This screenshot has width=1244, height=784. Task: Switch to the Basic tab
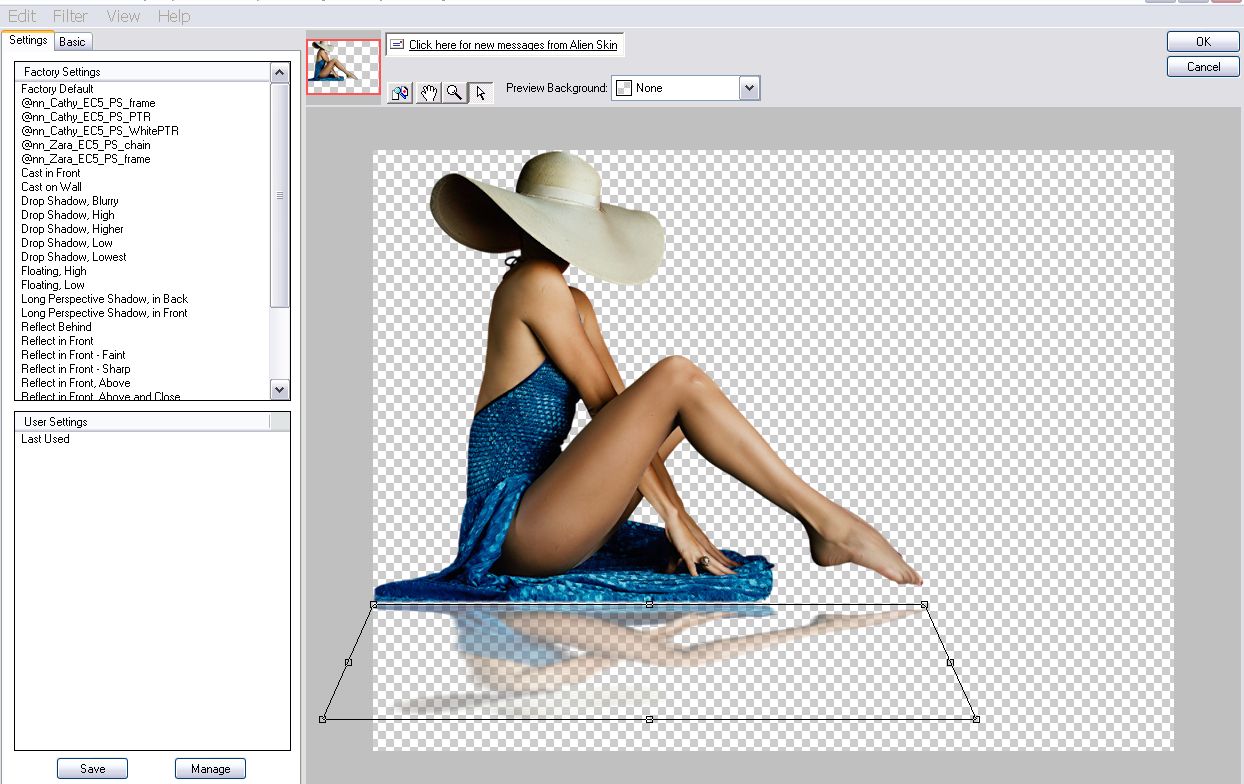pyautogui.click(x=72, y=41)
